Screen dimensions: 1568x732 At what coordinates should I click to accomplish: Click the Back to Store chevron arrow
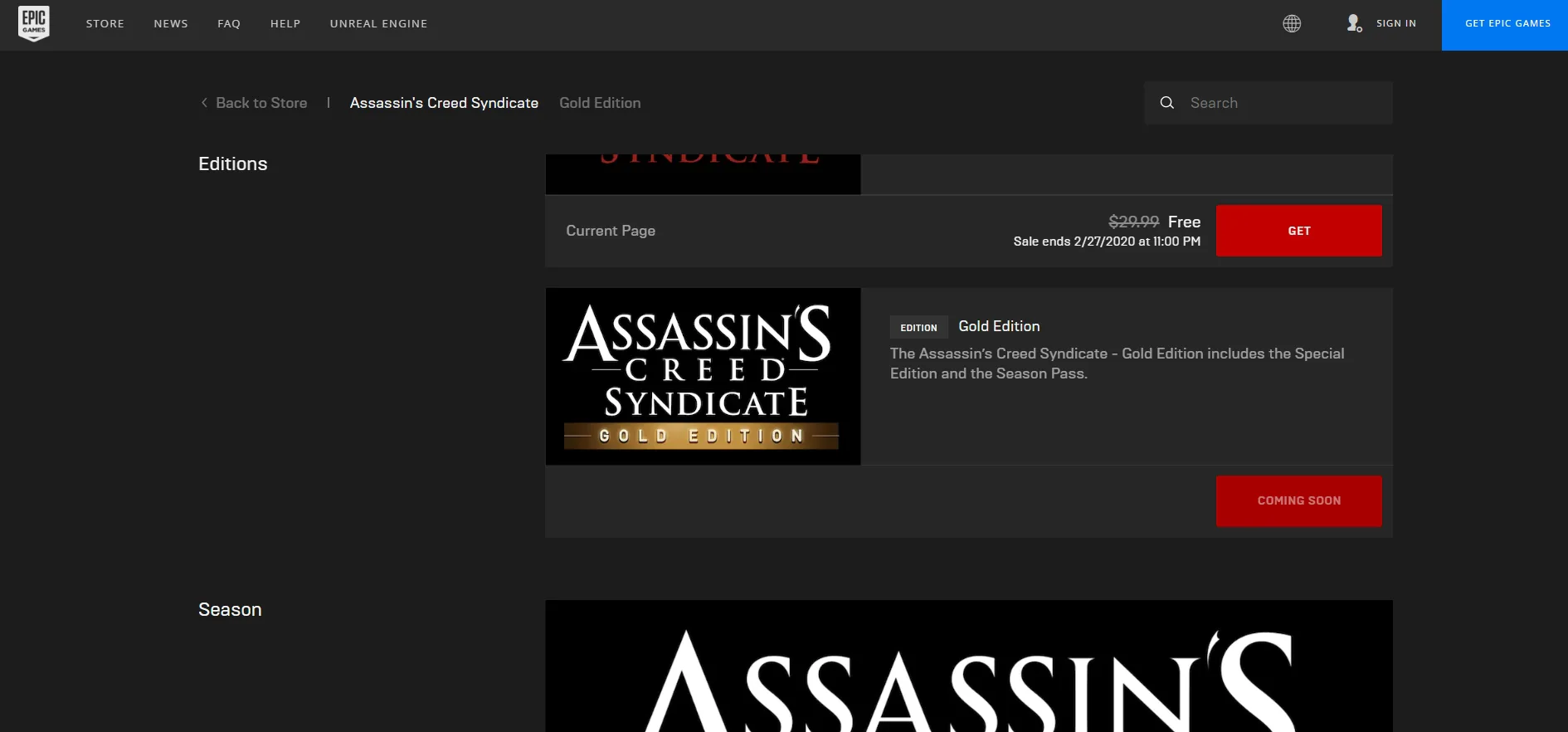click(x=204, y=103)
